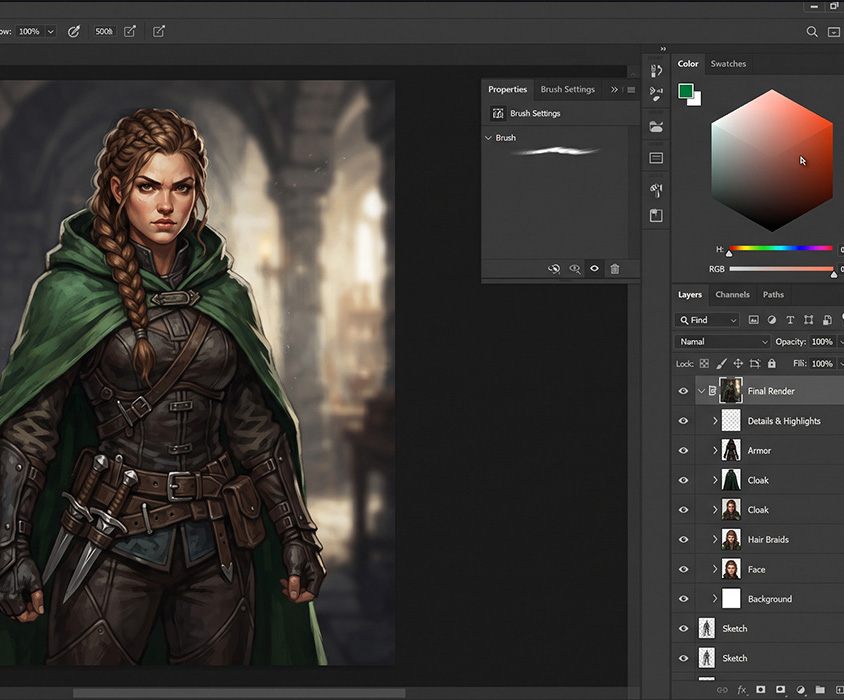844x700 pixels.
Task: Click the trash icon in the Properties panel
Action: (615, 269)
